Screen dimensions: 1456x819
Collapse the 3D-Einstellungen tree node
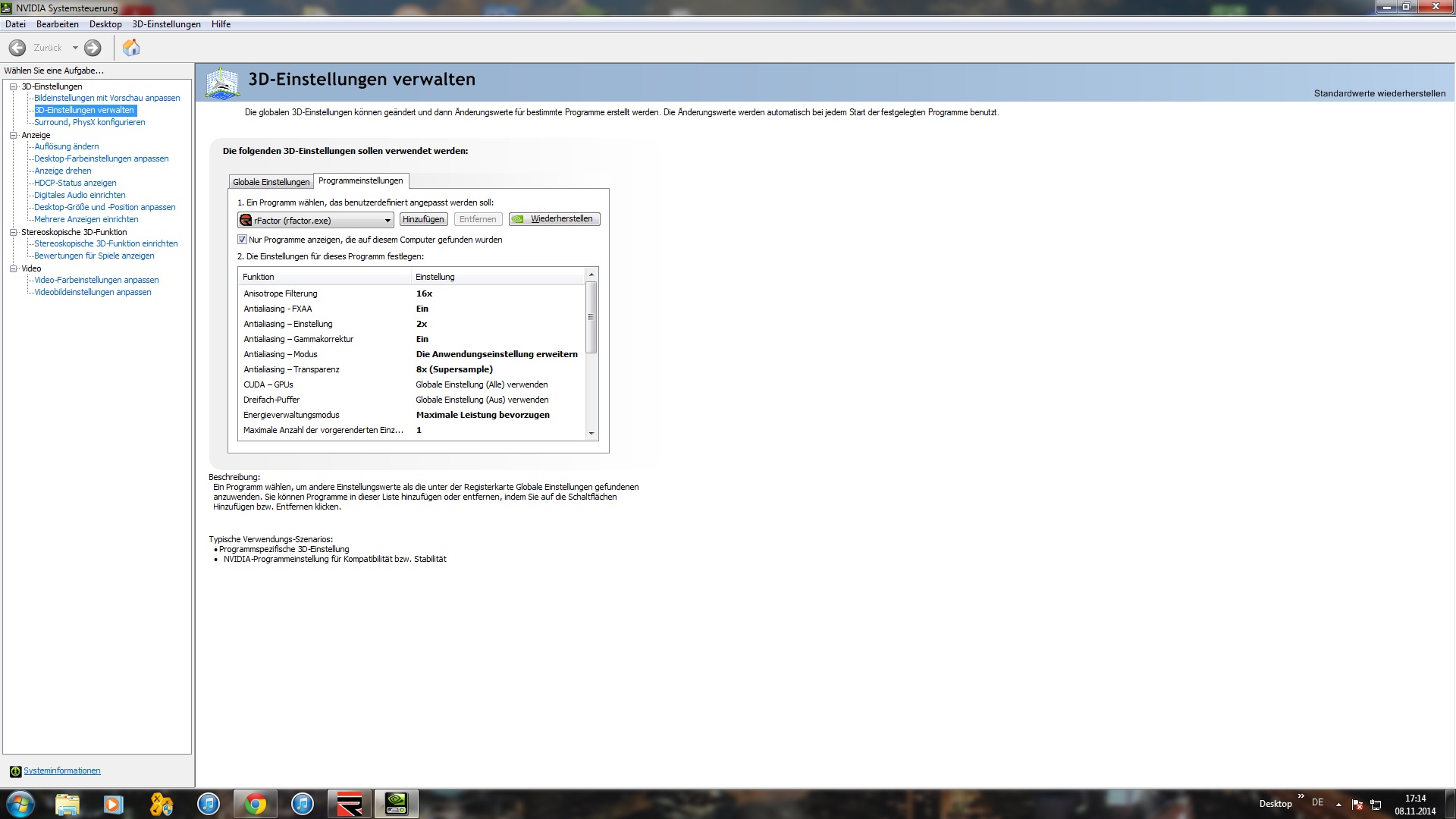(13, 86)
